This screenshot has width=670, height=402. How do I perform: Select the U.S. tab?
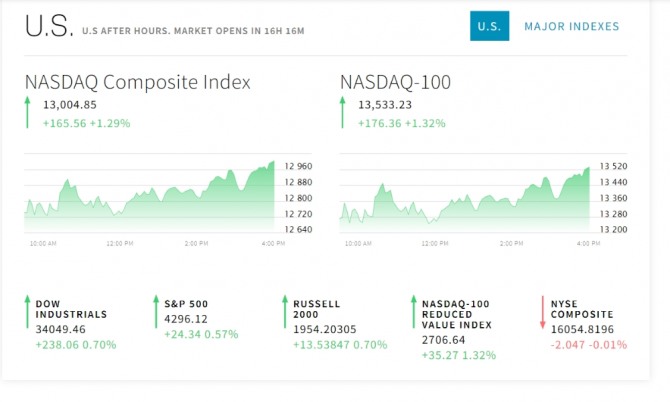pos(489,26)
